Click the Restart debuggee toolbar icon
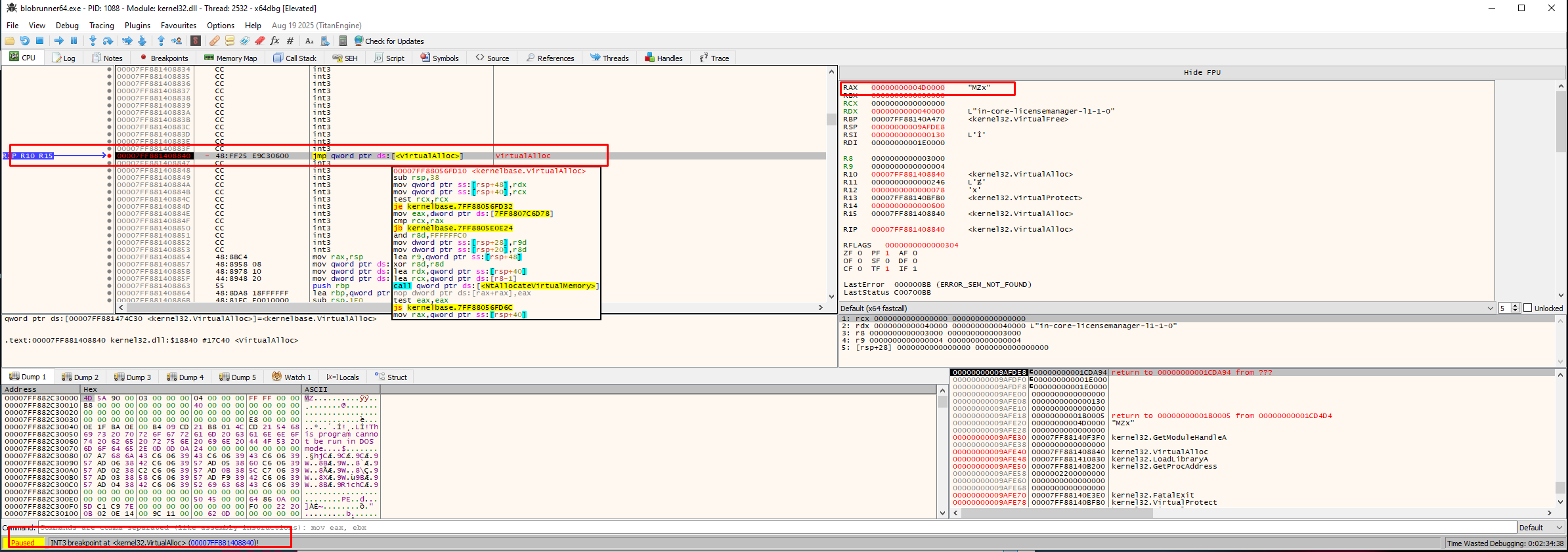Image resolution: width=1568 pixels, height=552 pixels. pyautogui.click(x=24, y=41)
